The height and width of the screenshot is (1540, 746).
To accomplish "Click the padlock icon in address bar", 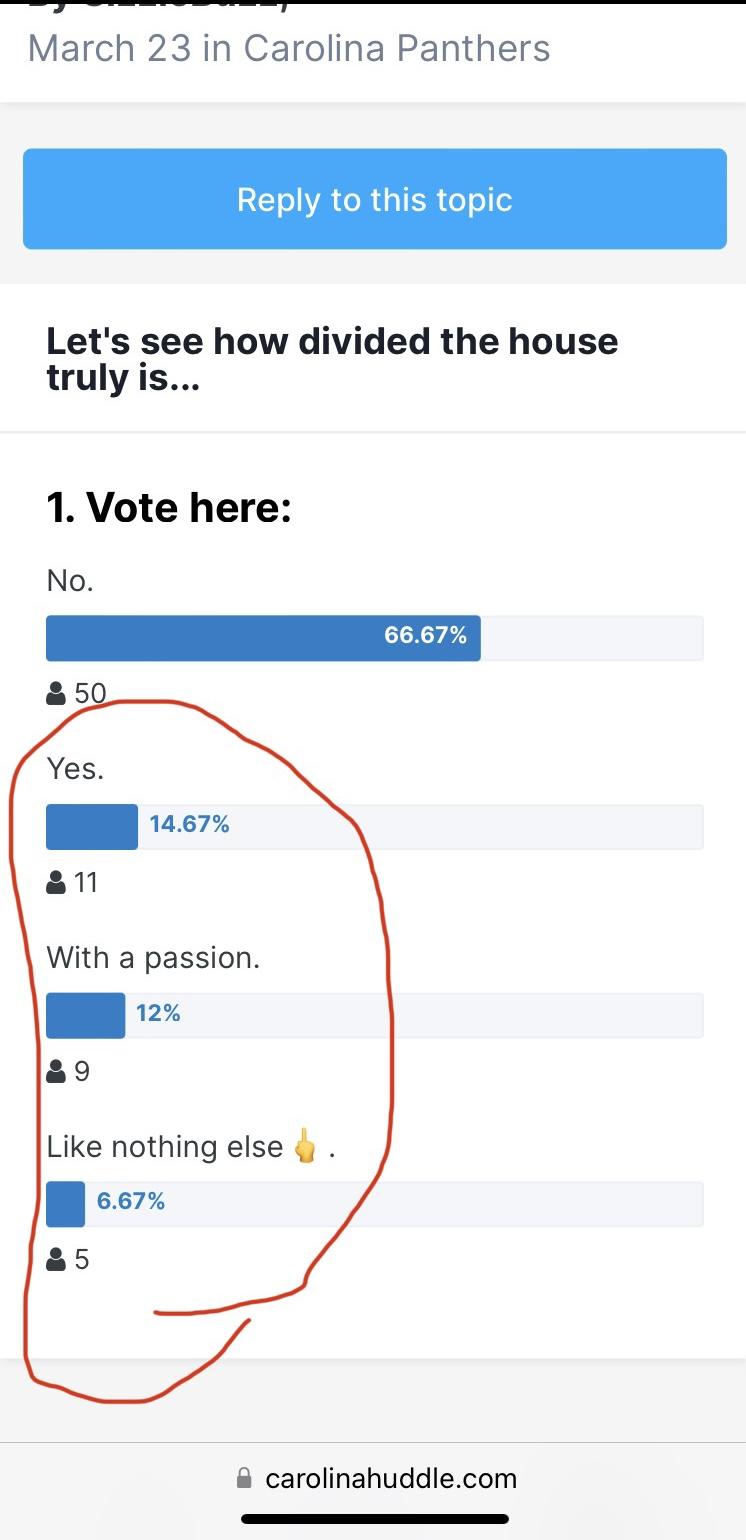I will tap(244, 1478).
